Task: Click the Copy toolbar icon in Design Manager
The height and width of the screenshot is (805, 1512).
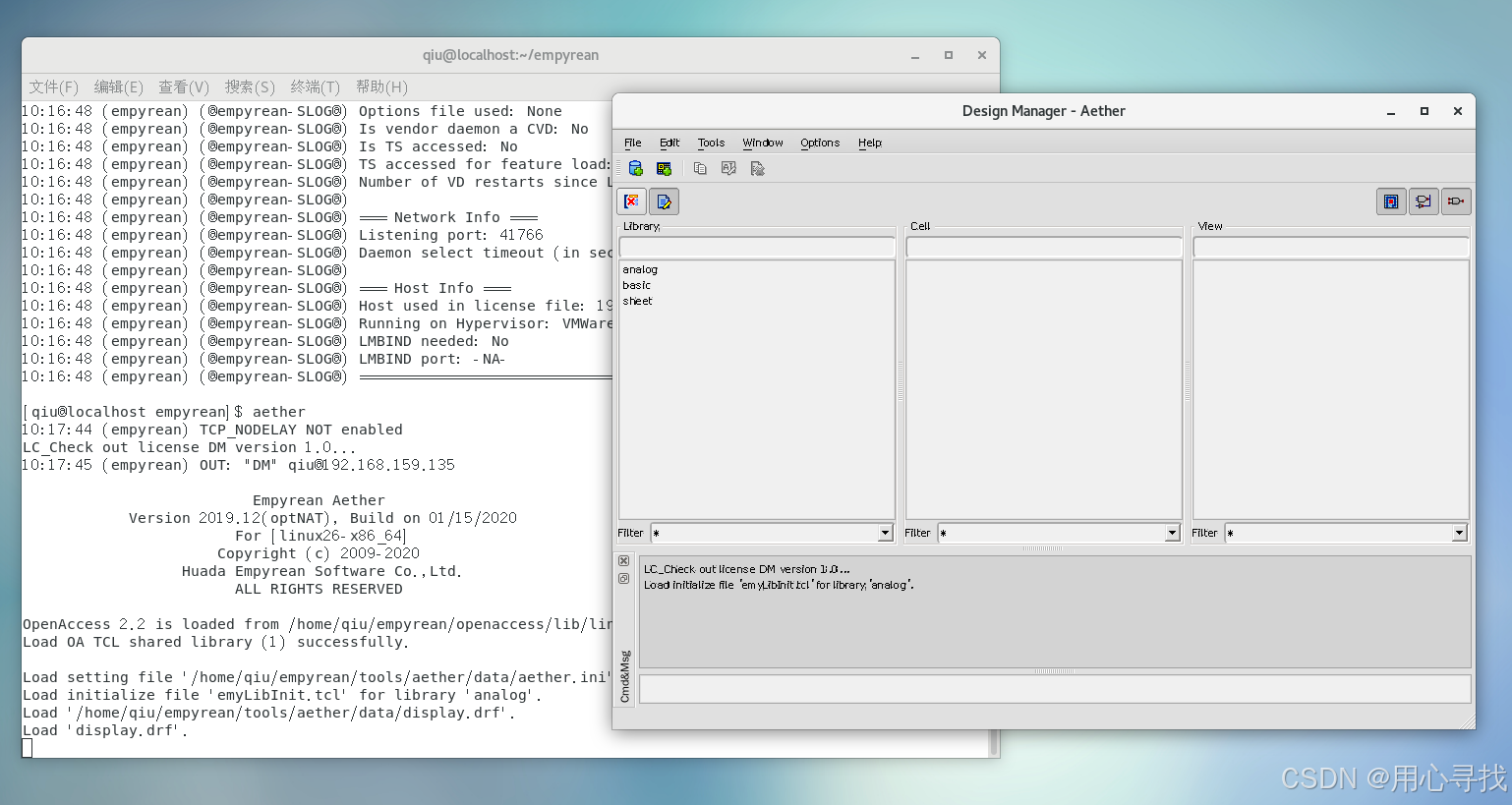Action: tap(700, 168)
